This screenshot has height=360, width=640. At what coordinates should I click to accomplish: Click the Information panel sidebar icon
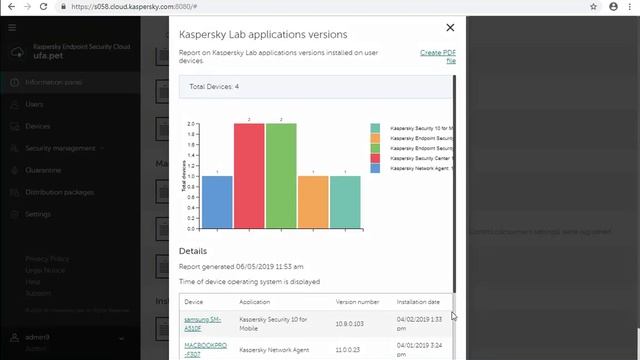click(x=15, y=82)
